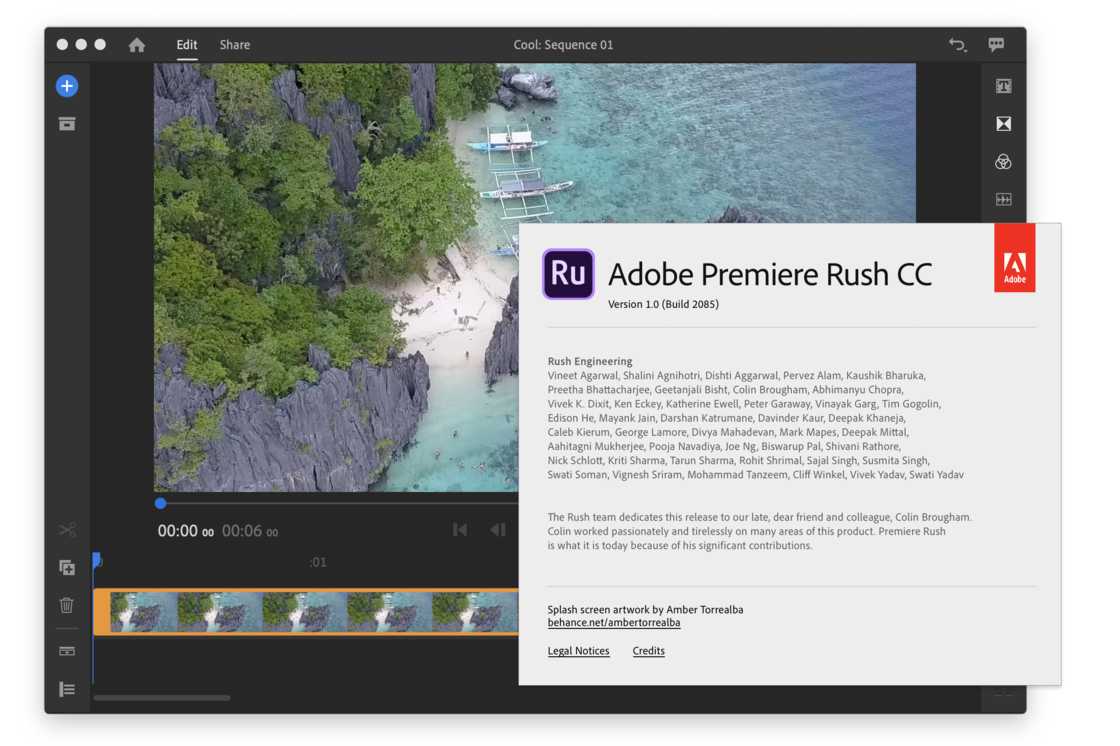This screenshot has height=746, width=1120.
Task: Toggle expand tracks icon
Action: point(67,652)
